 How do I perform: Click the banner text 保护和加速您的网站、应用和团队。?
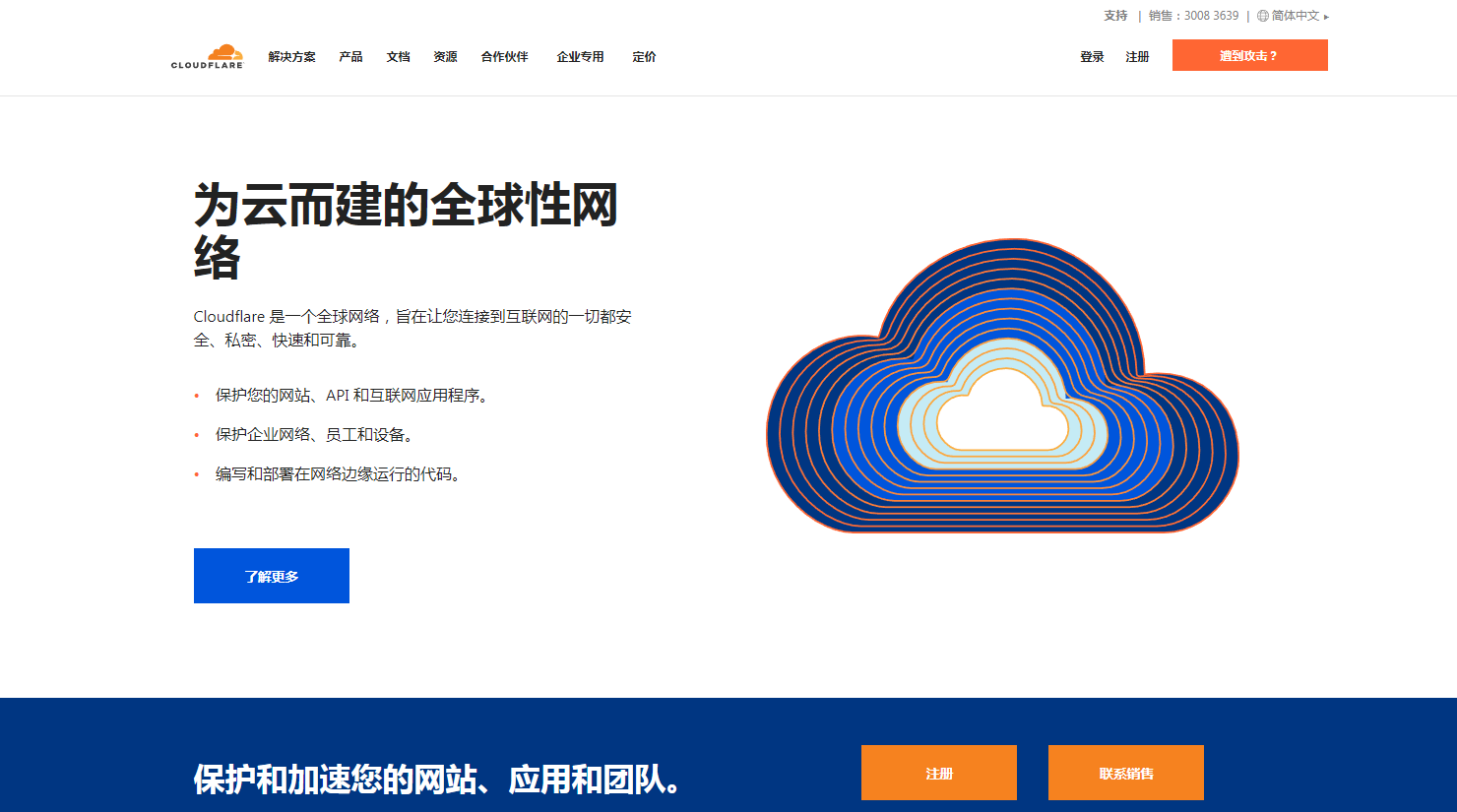[x=437, y=780]
